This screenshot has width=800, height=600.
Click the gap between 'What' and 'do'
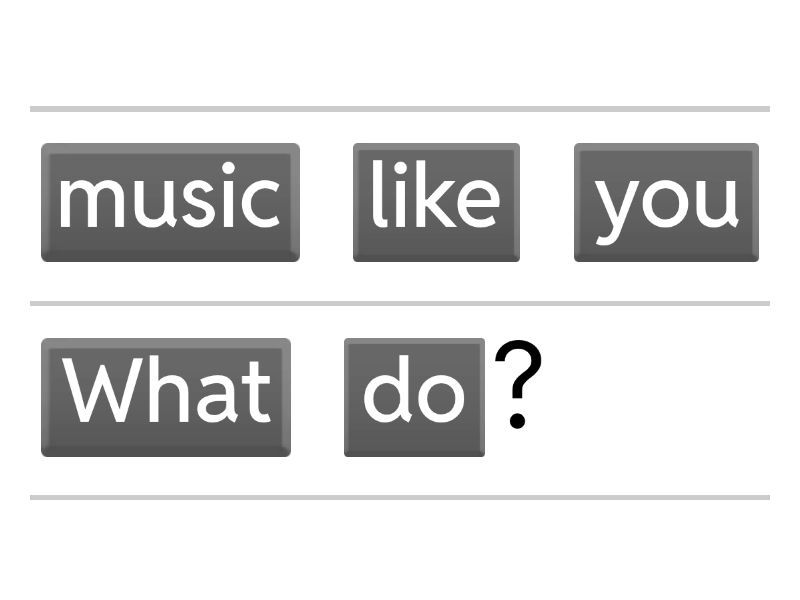point(317,397)
